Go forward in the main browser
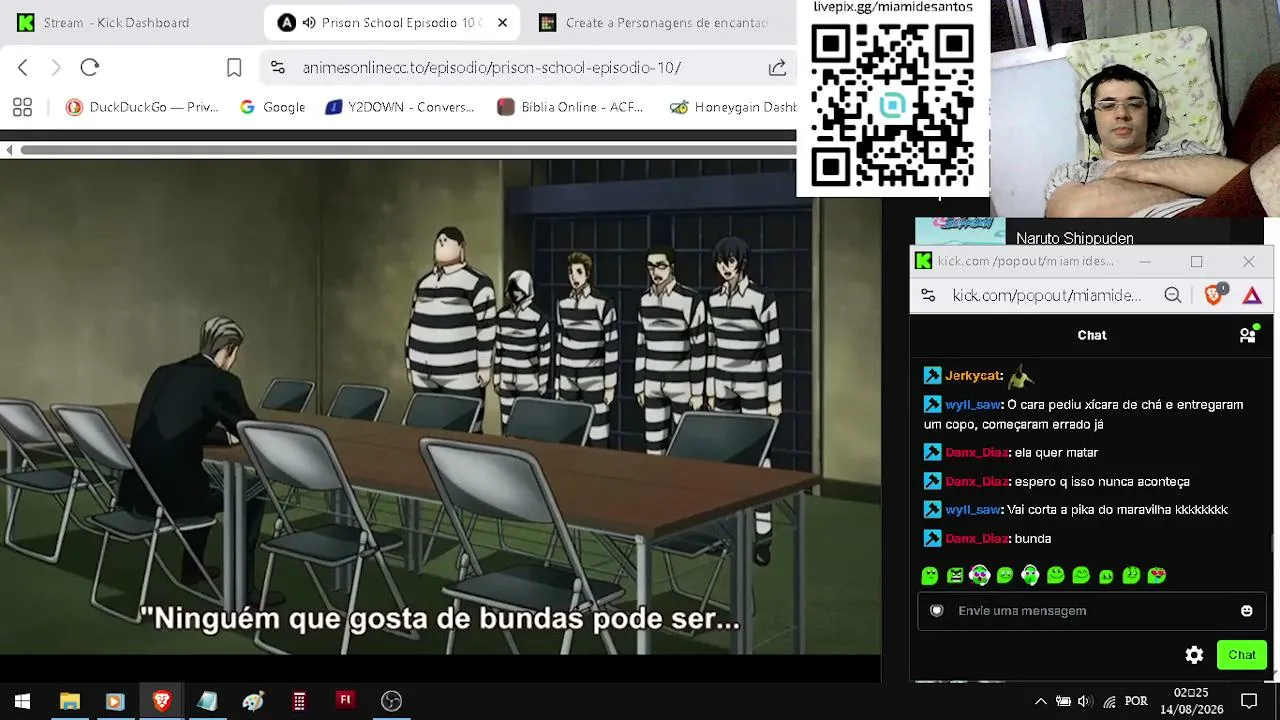Screen dimensions: 1280x720 pyautogui.click(x=56, y=67)
